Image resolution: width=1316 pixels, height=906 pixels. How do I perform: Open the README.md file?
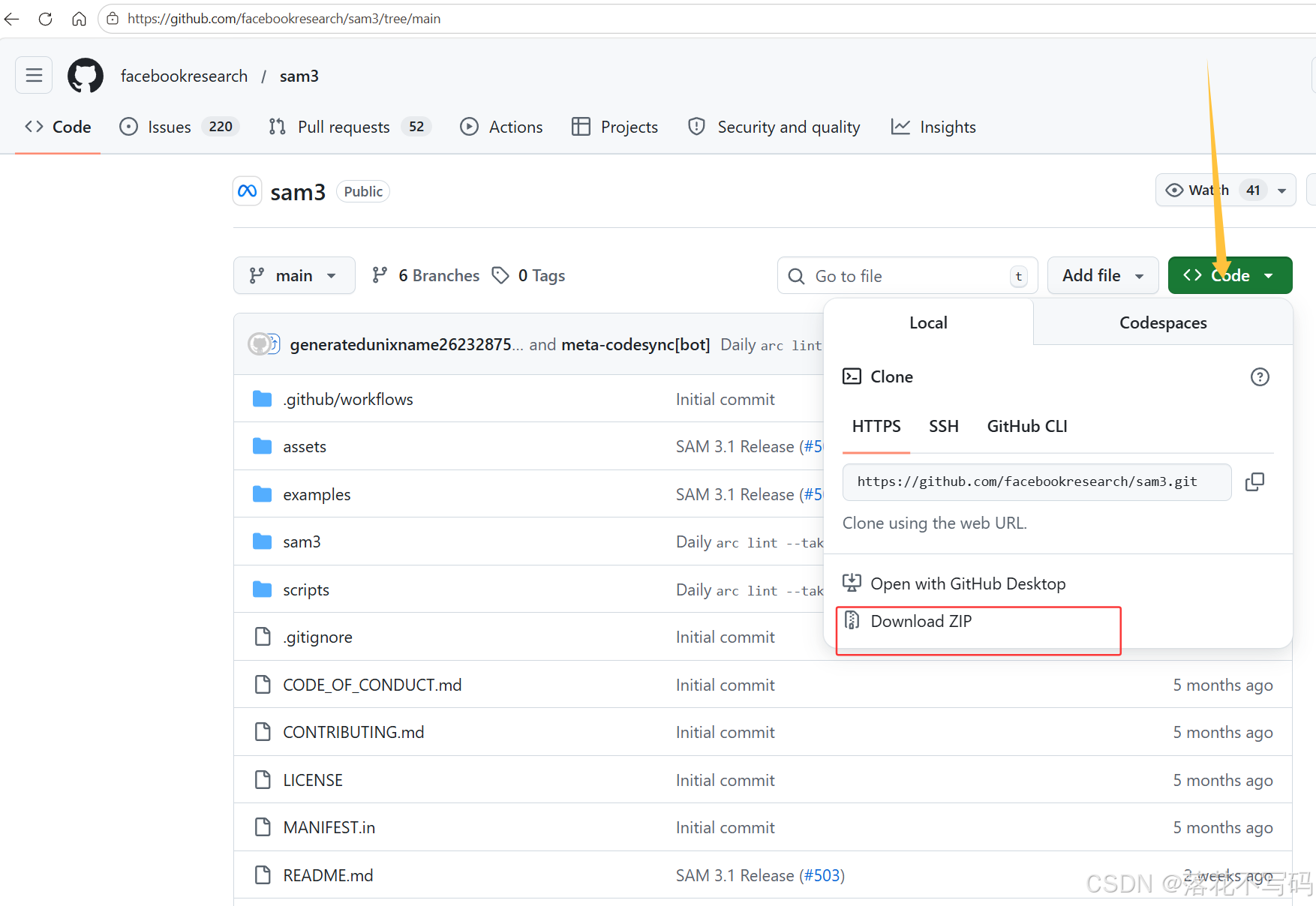[328, 875]
